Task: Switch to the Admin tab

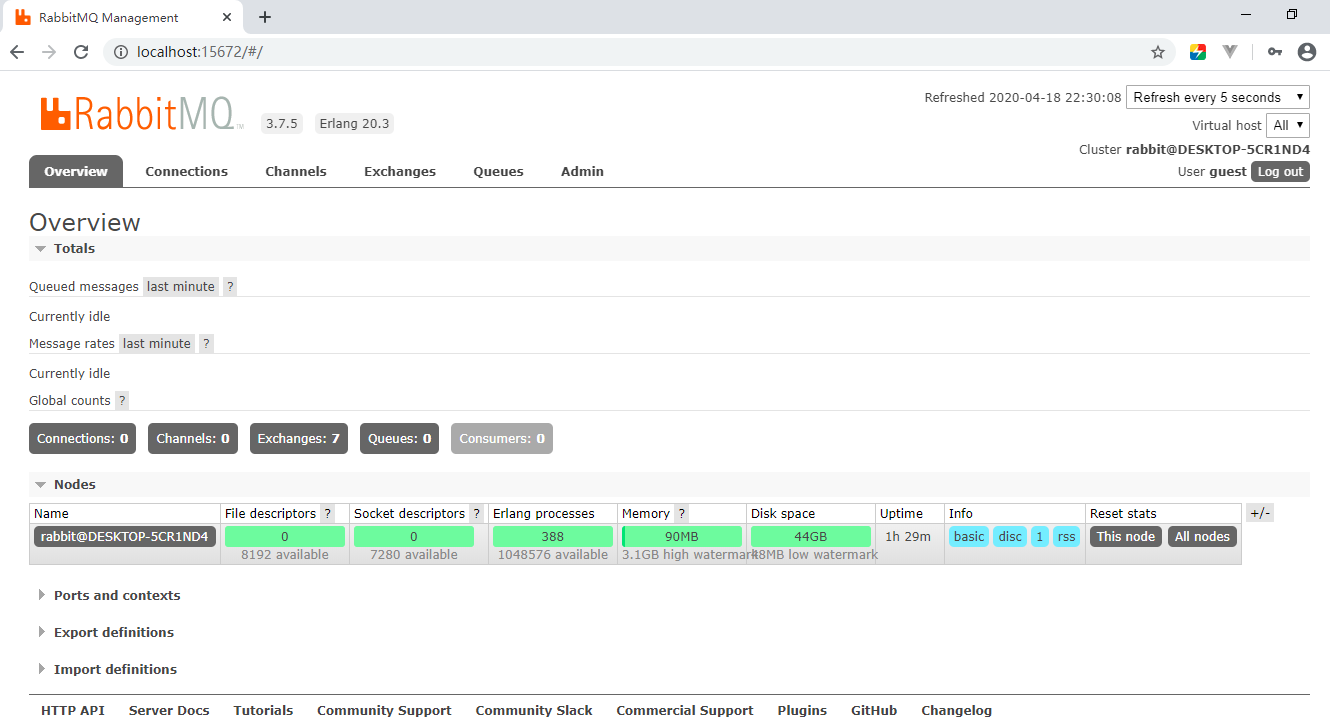Action: [x=583, y=171]
